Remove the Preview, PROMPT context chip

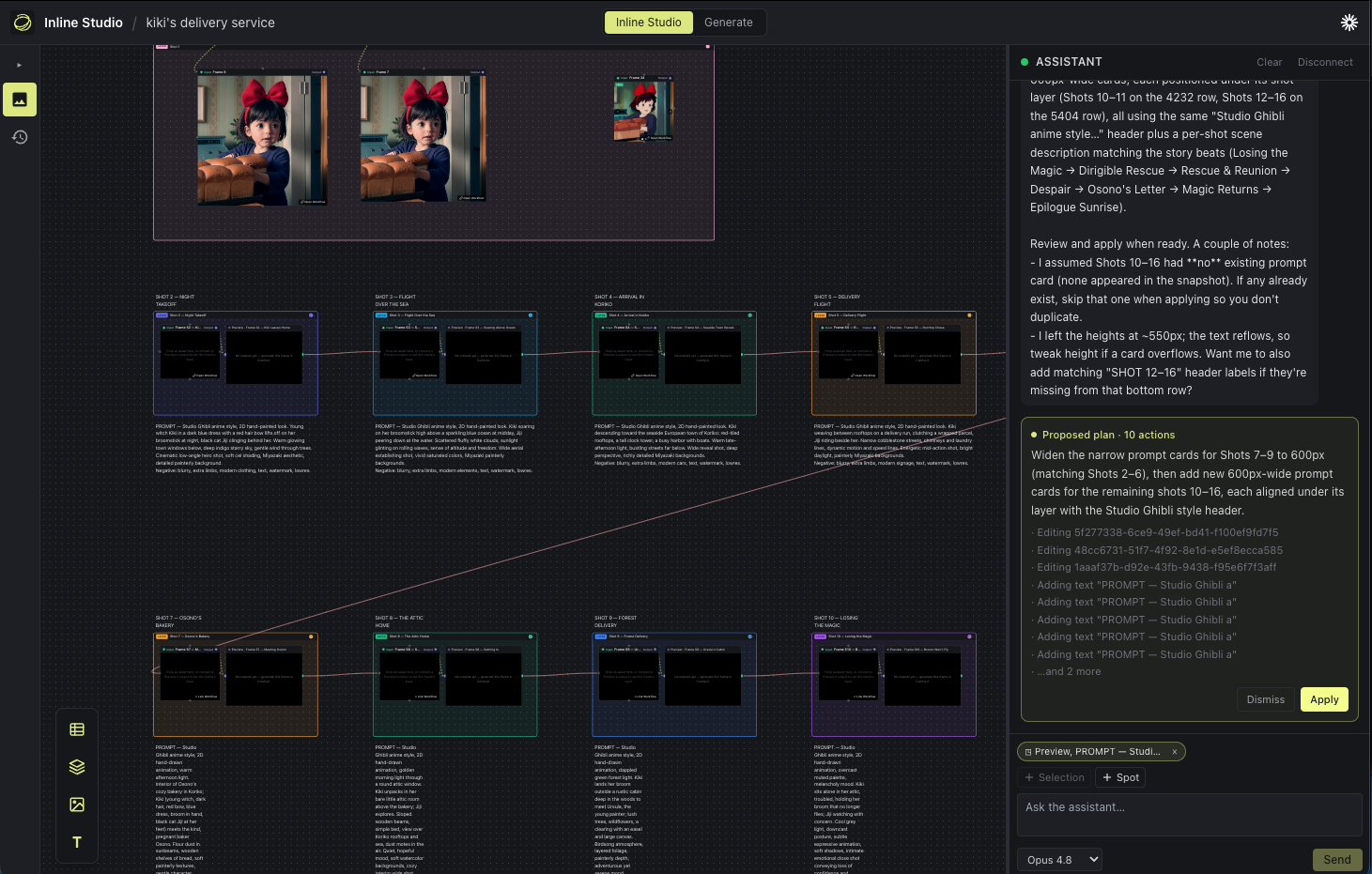pos(1174,752)
